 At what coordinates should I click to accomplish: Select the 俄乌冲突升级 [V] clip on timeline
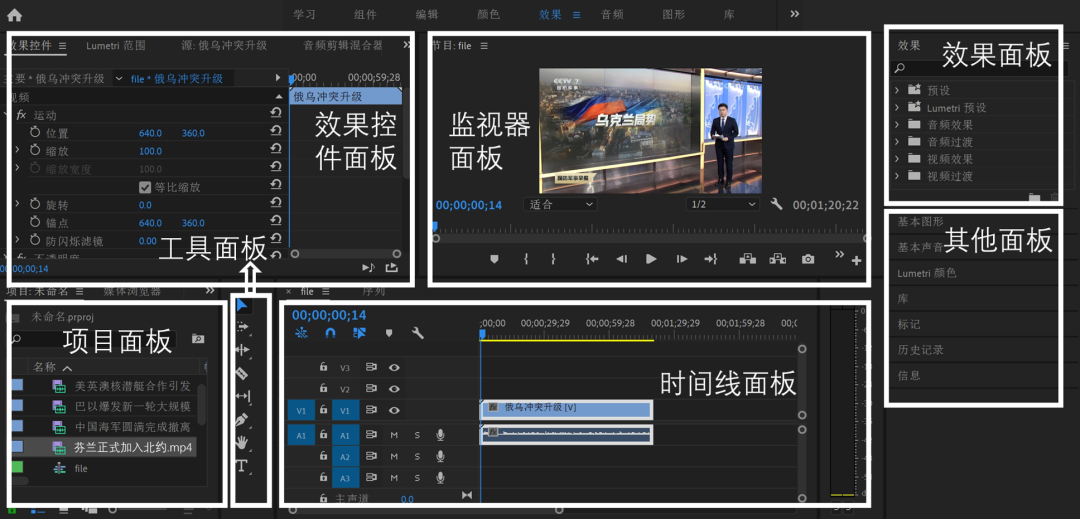[566, 408]
